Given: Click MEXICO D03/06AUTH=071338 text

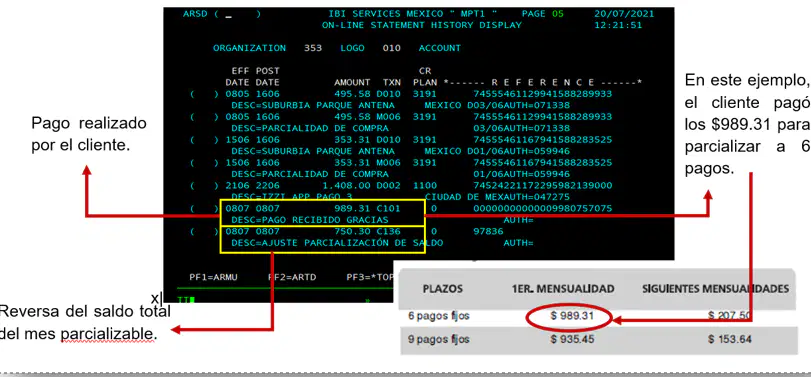Looking at the screenshot, I should (x=497, y=105).
